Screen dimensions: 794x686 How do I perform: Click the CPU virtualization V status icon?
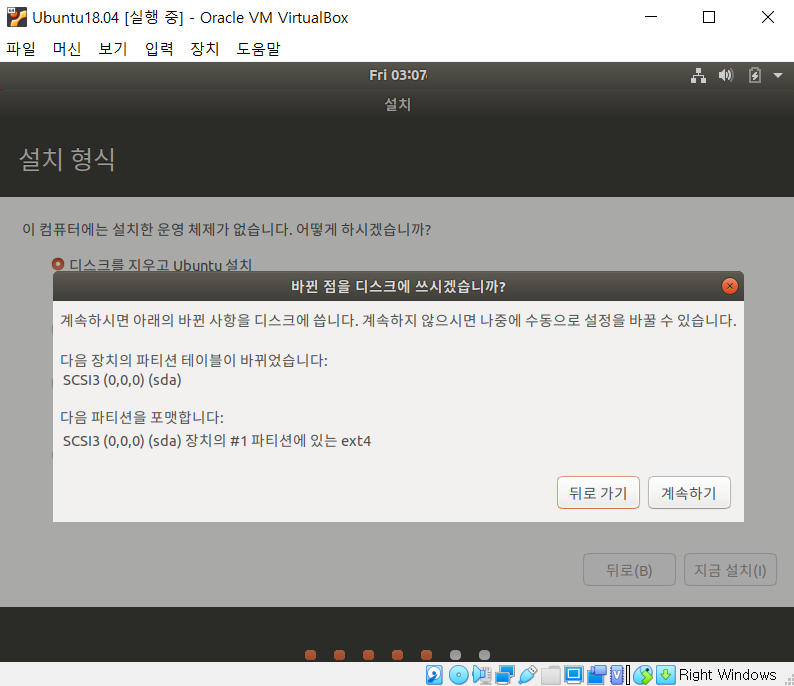click(617, 675)
